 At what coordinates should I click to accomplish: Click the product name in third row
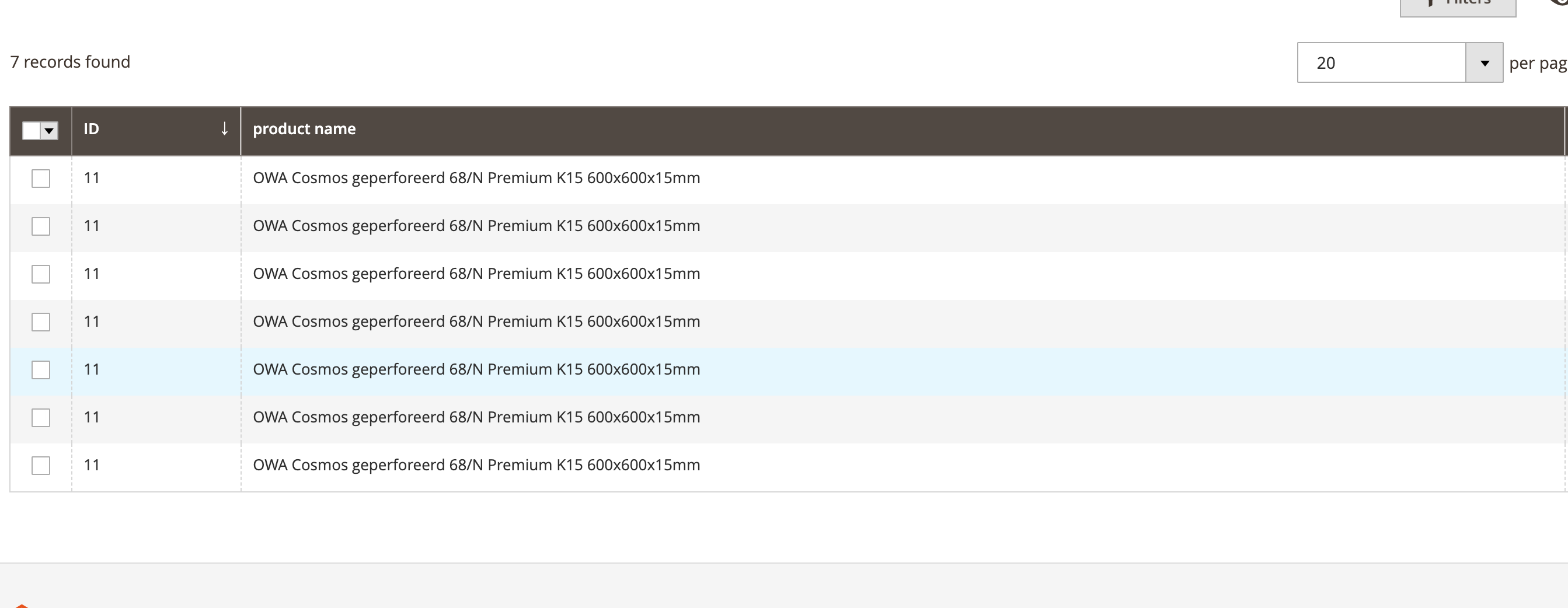click(x=476, y=274)
